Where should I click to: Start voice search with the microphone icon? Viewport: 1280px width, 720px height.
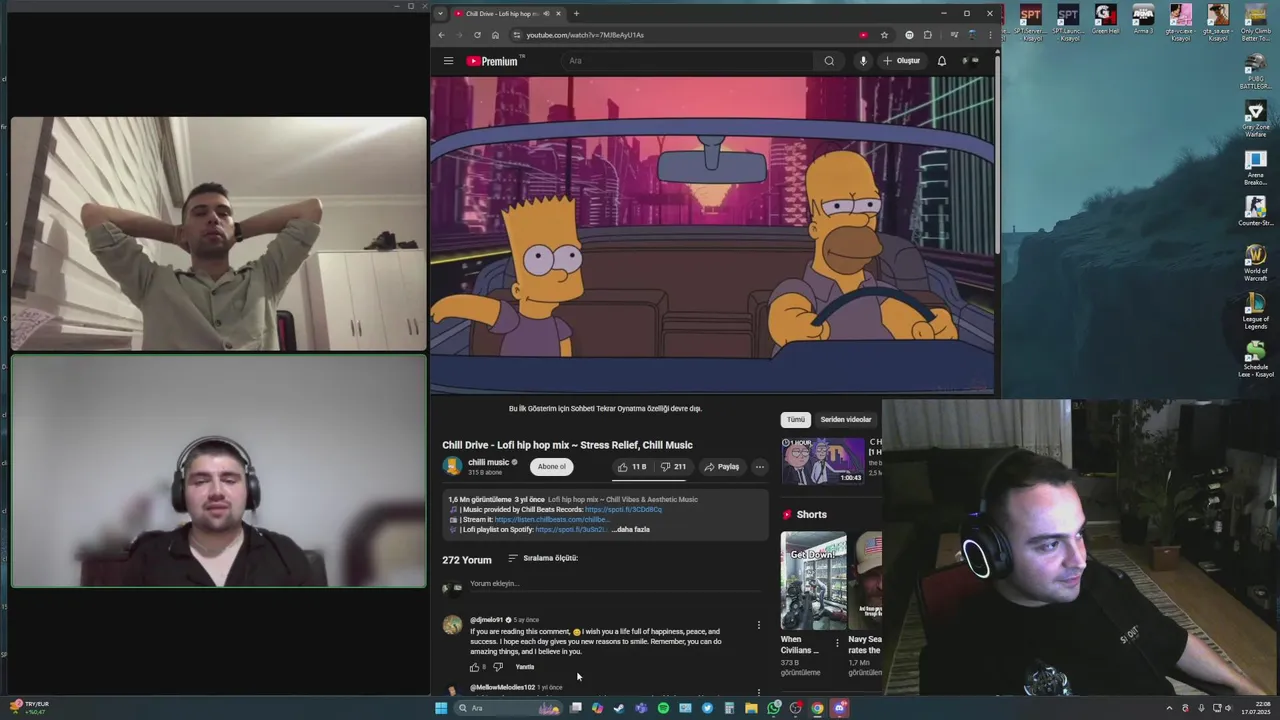(x=863, y=61)
